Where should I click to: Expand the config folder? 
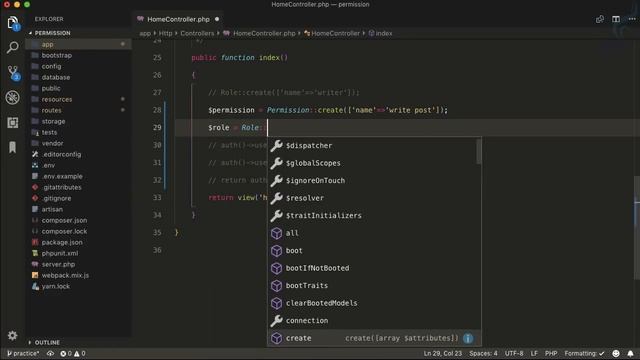click(x=51, y=66)
